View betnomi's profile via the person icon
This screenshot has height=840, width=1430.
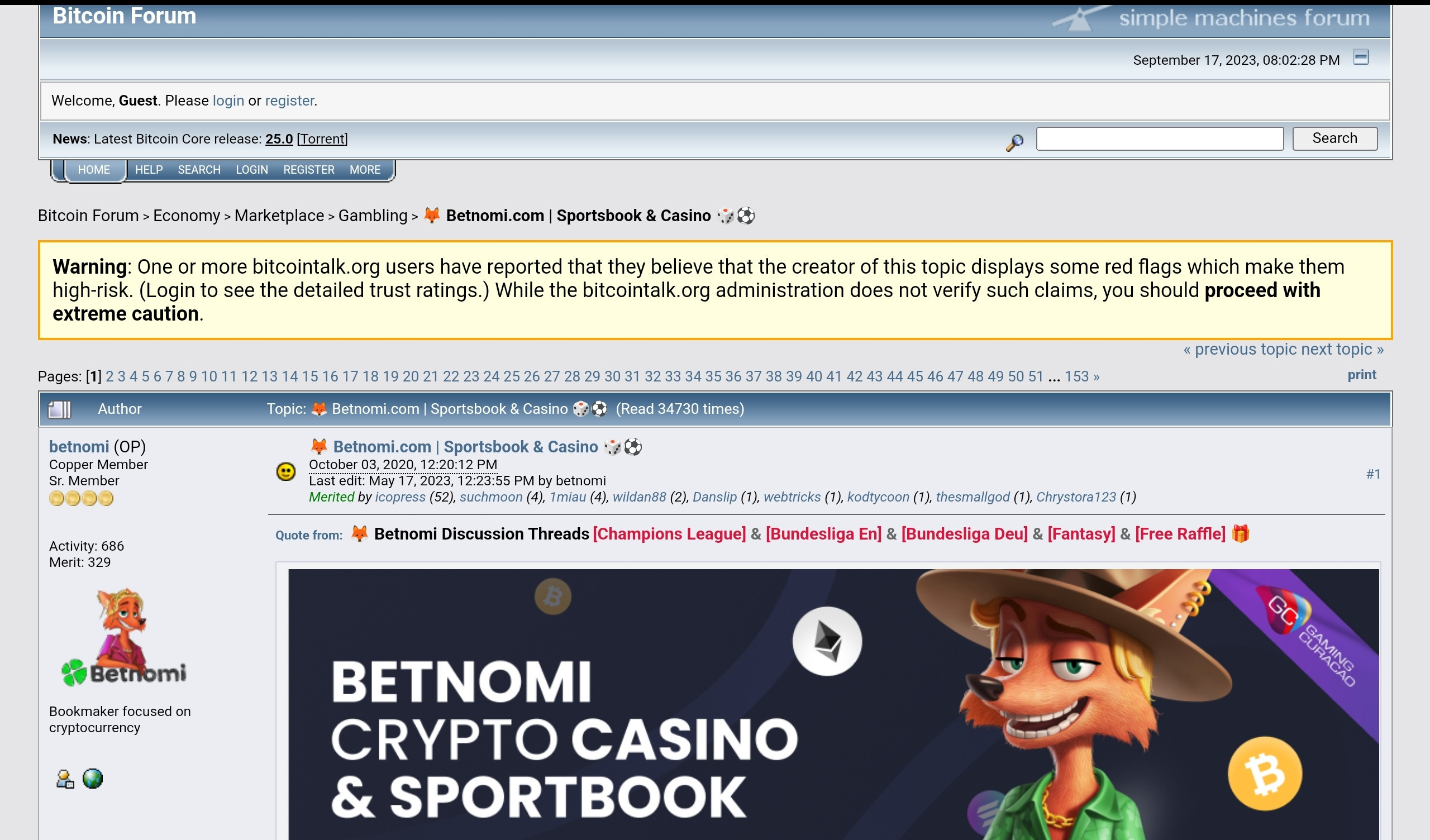(65, 779)
